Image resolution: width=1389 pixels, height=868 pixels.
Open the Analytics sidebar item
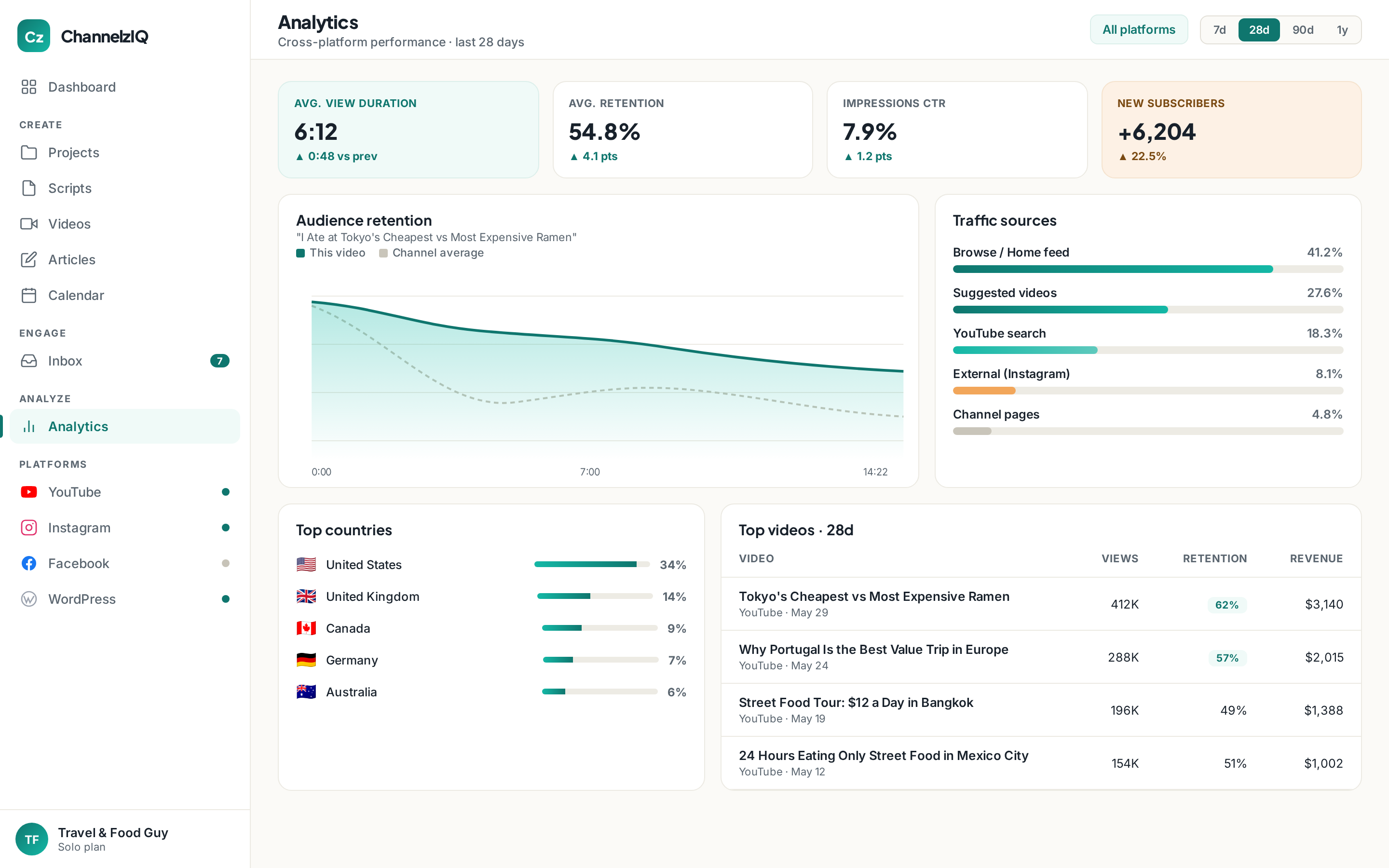pos(124,426)
